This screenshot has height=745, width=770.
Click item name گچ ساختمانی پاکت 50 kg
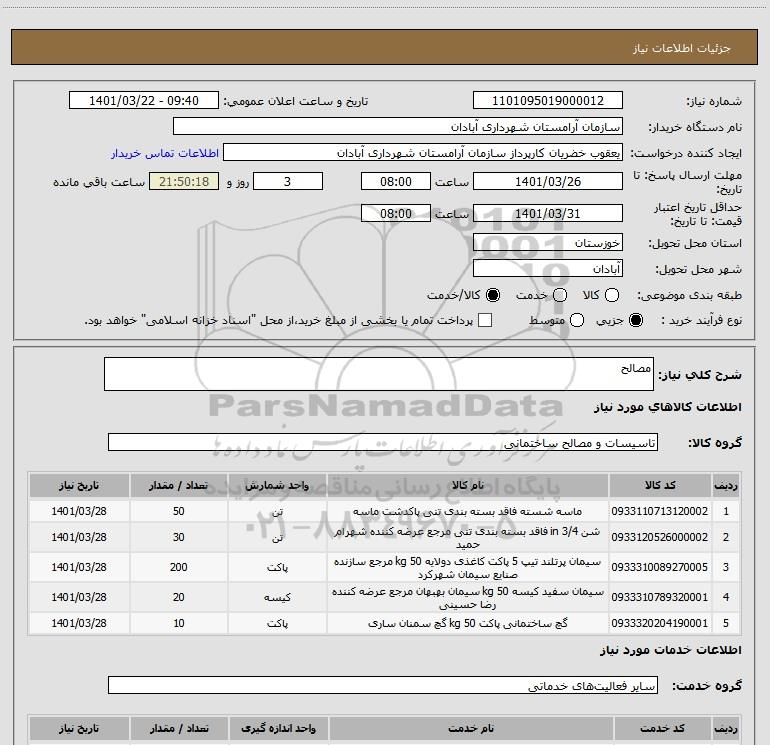click(468, 623)
